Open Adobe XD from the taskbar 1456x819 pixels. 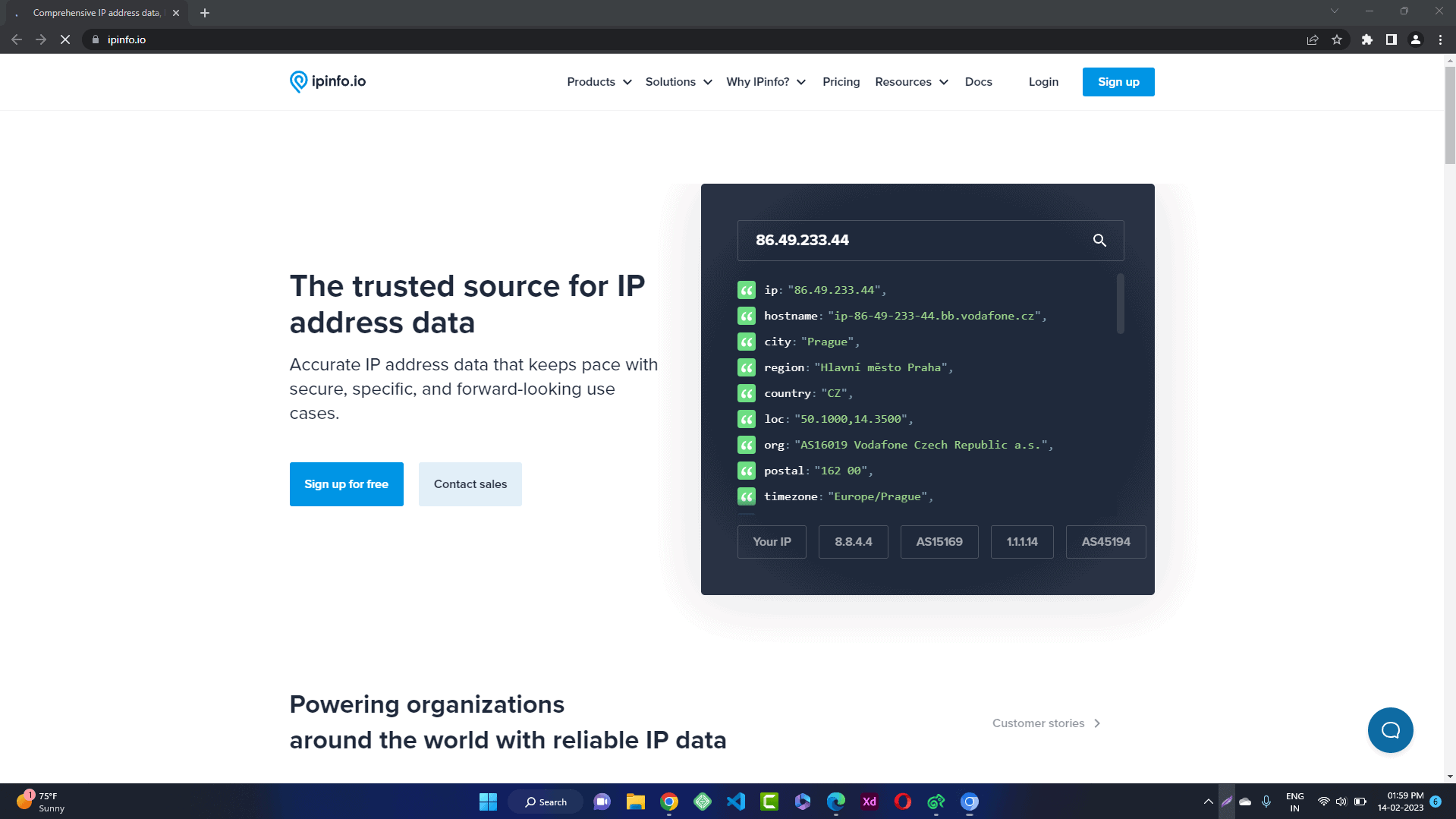click(x=869, y=802)
